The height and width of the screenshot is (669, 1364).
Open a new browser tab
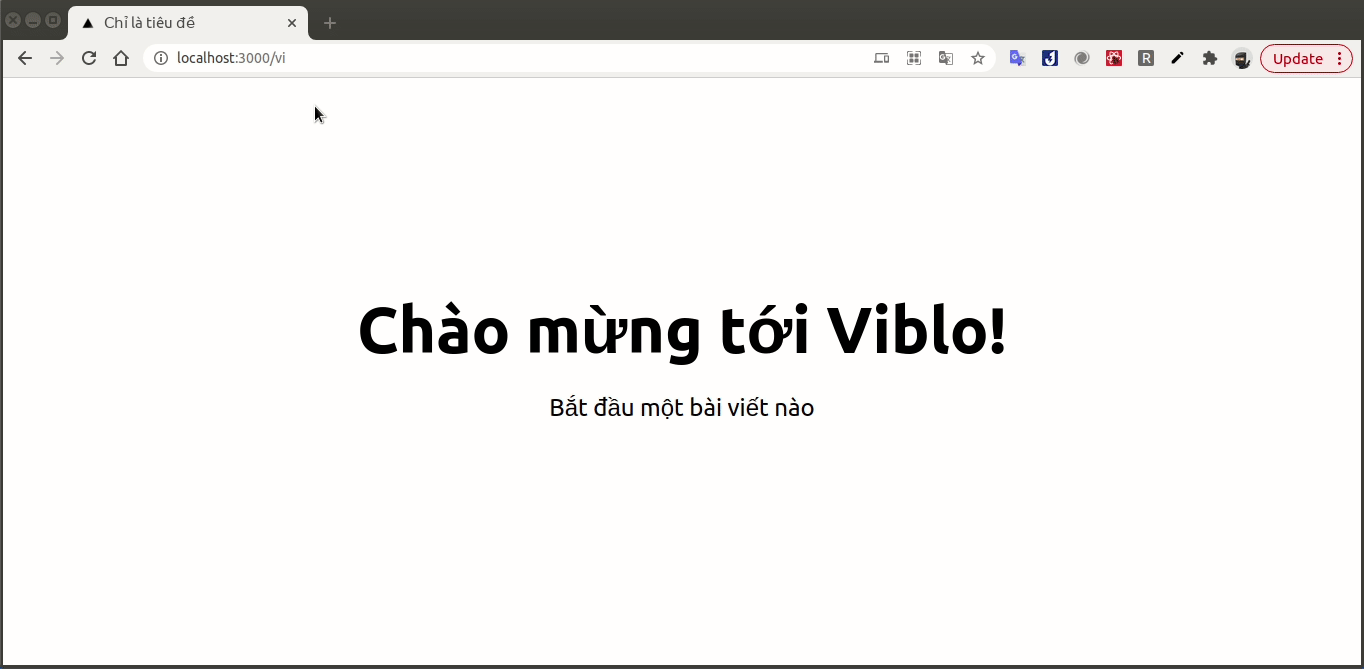tap(330, 22)
